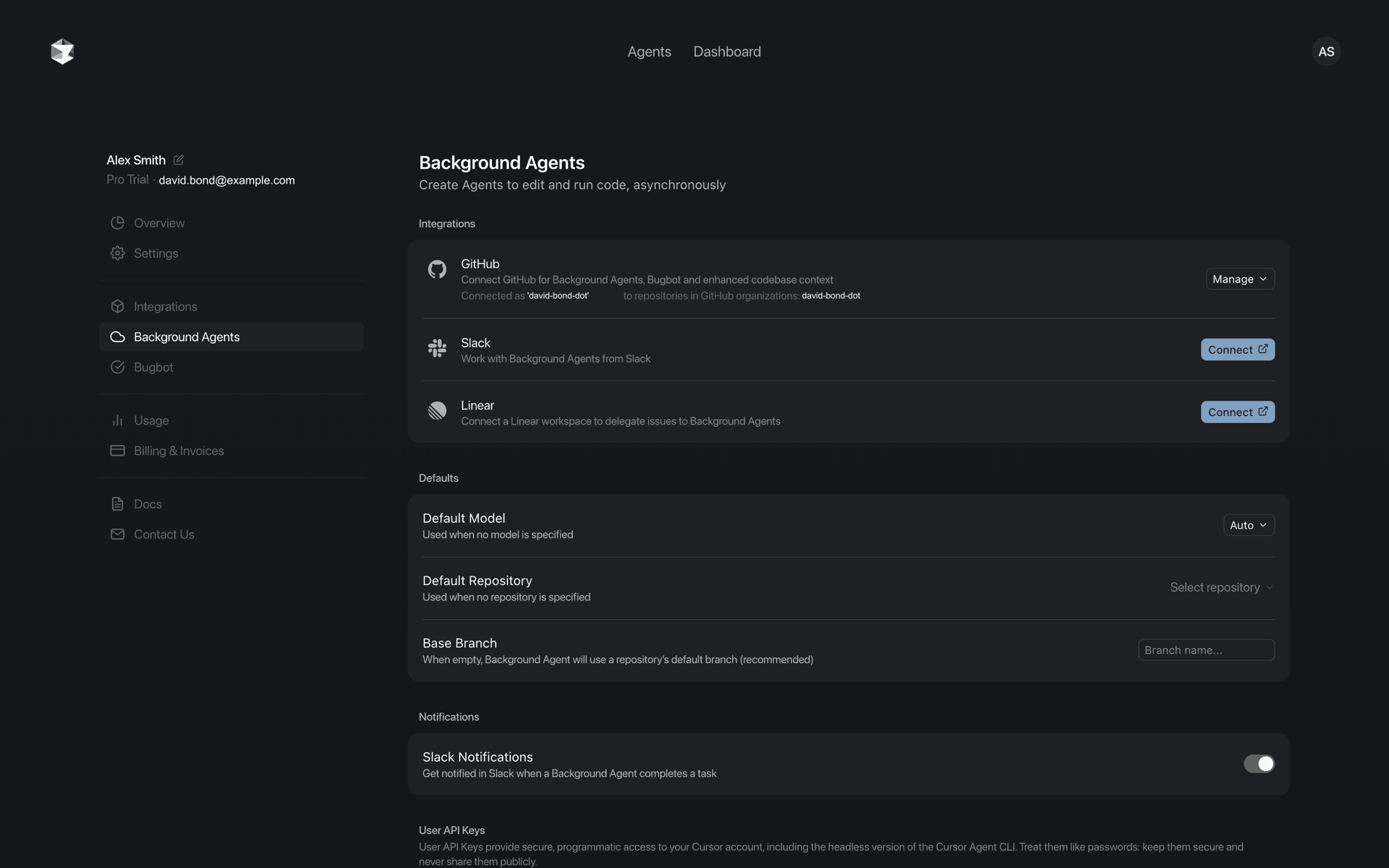
Task: Click the Cursor cube logo
Action: pos(62,51)
